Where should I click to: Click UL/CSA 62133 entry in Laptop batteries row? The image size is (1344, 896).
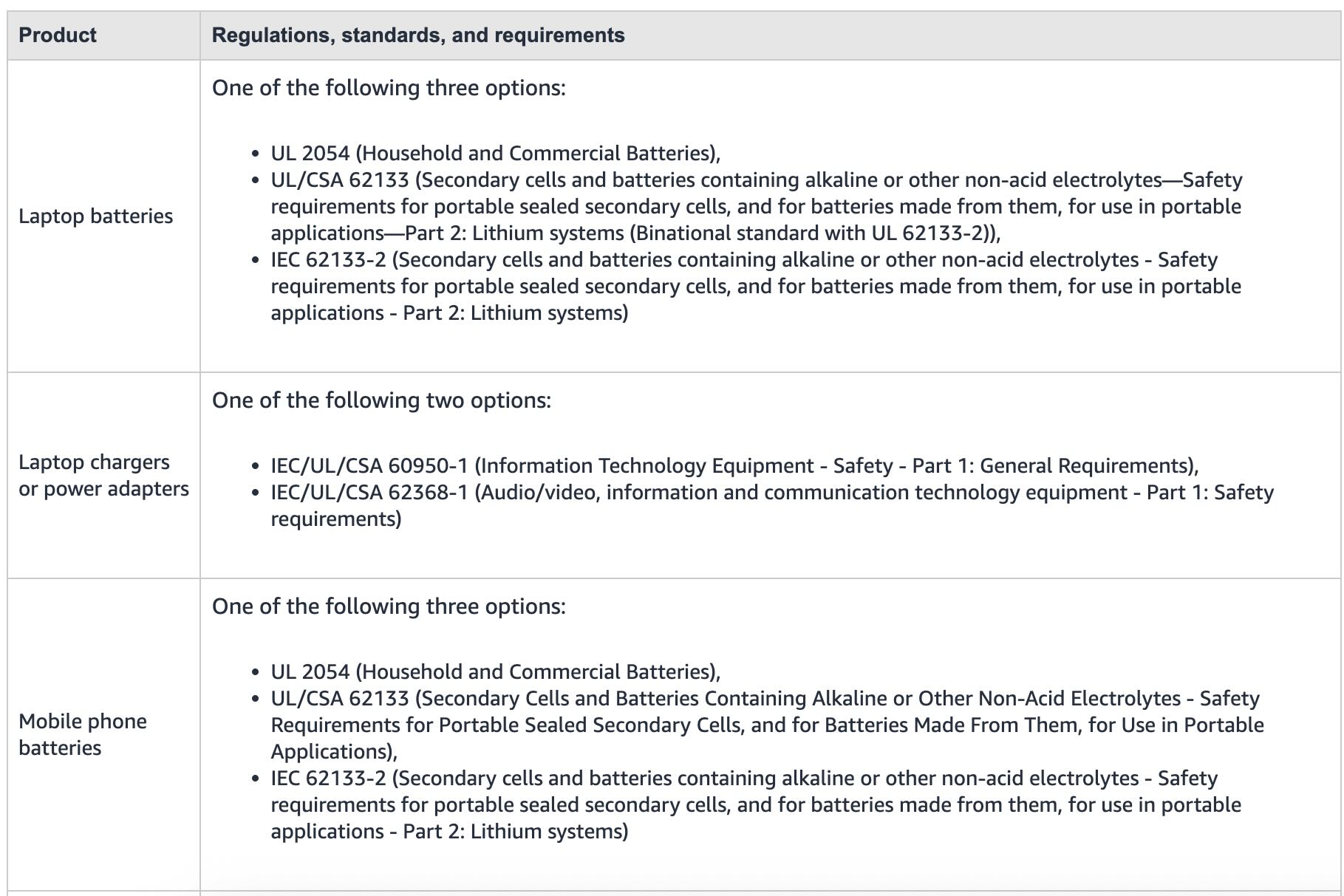340,180
